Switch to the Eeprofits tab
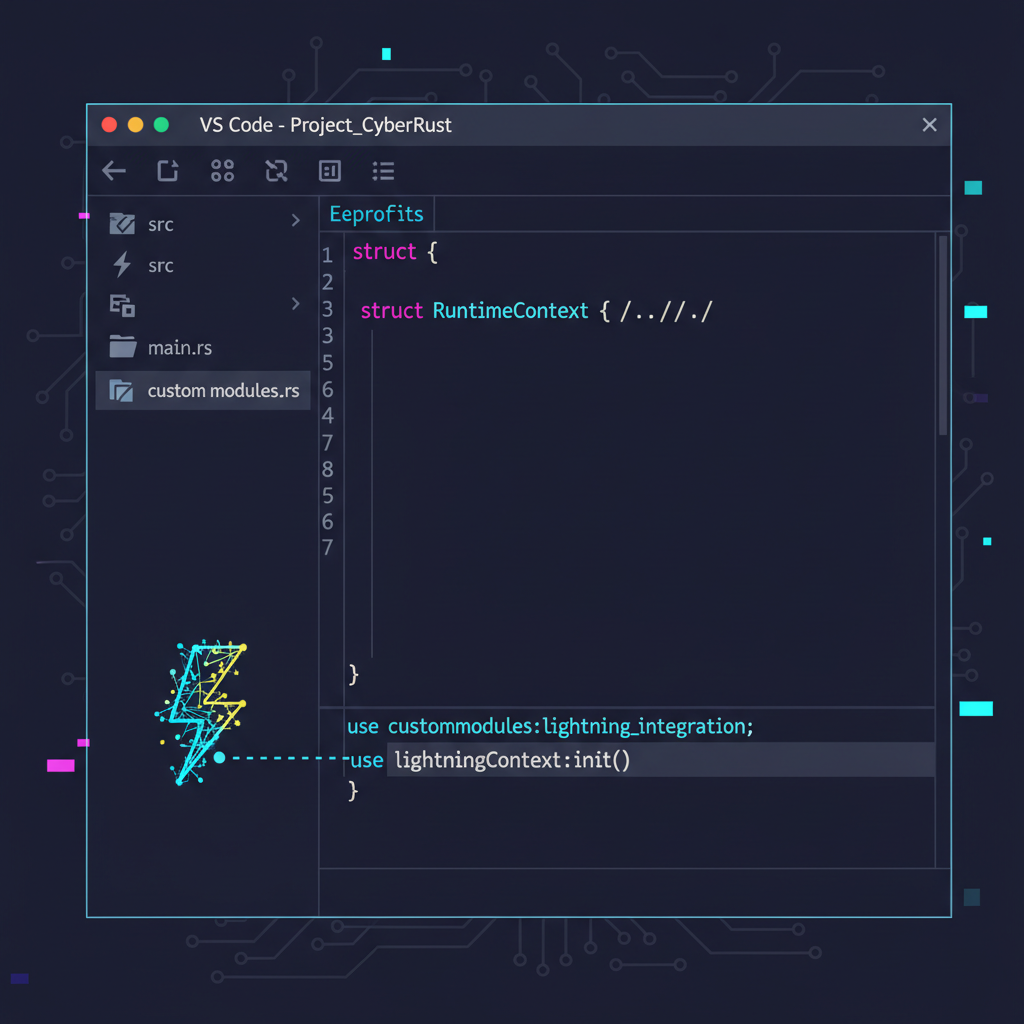 376,213
